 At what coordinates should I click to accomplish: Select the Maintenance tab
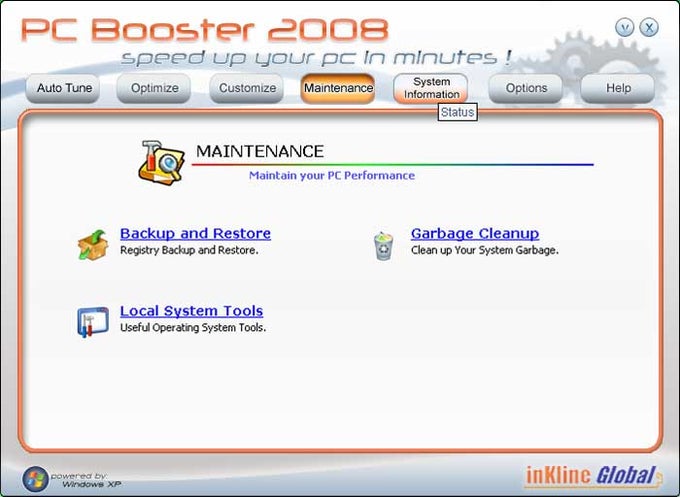pyautogui.click(x=338, y=88)
